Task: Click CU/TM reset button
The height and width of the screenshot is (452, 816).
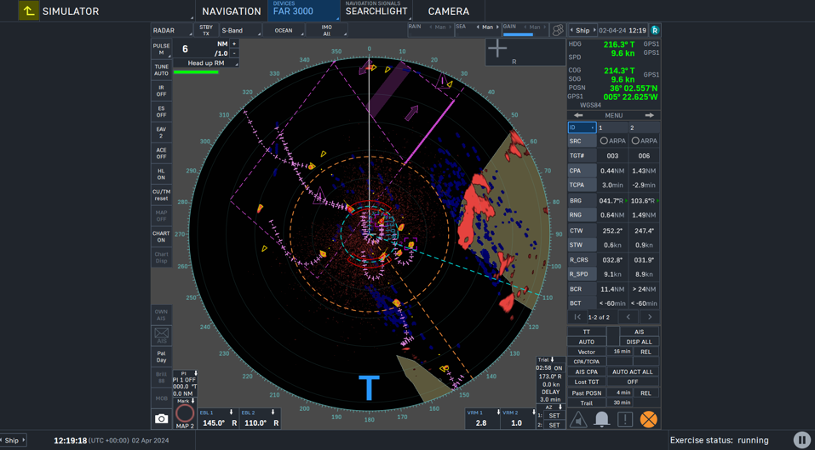Action: pyautogui.click(x=161, y=195)
